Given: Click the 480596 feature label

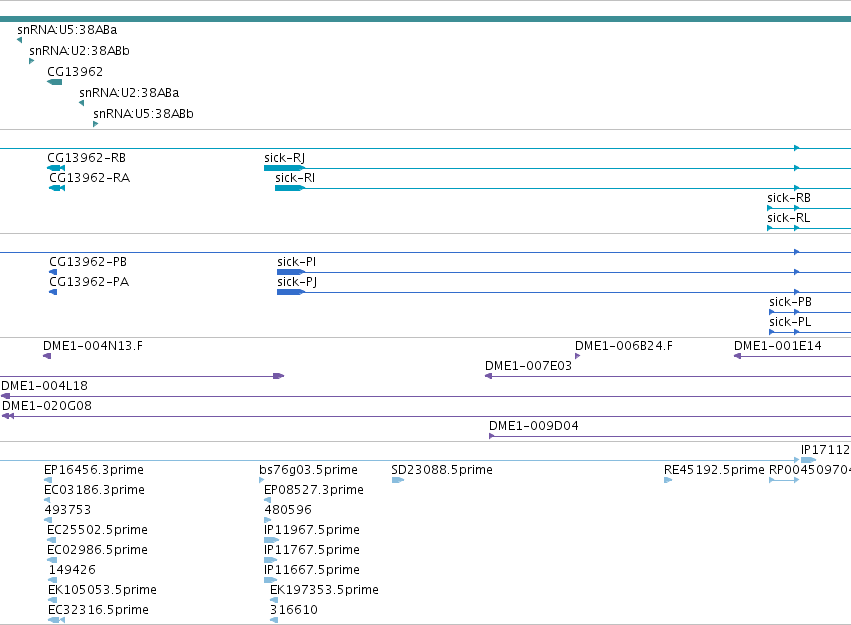Looking at the screenshot, I should click(288, 510).
